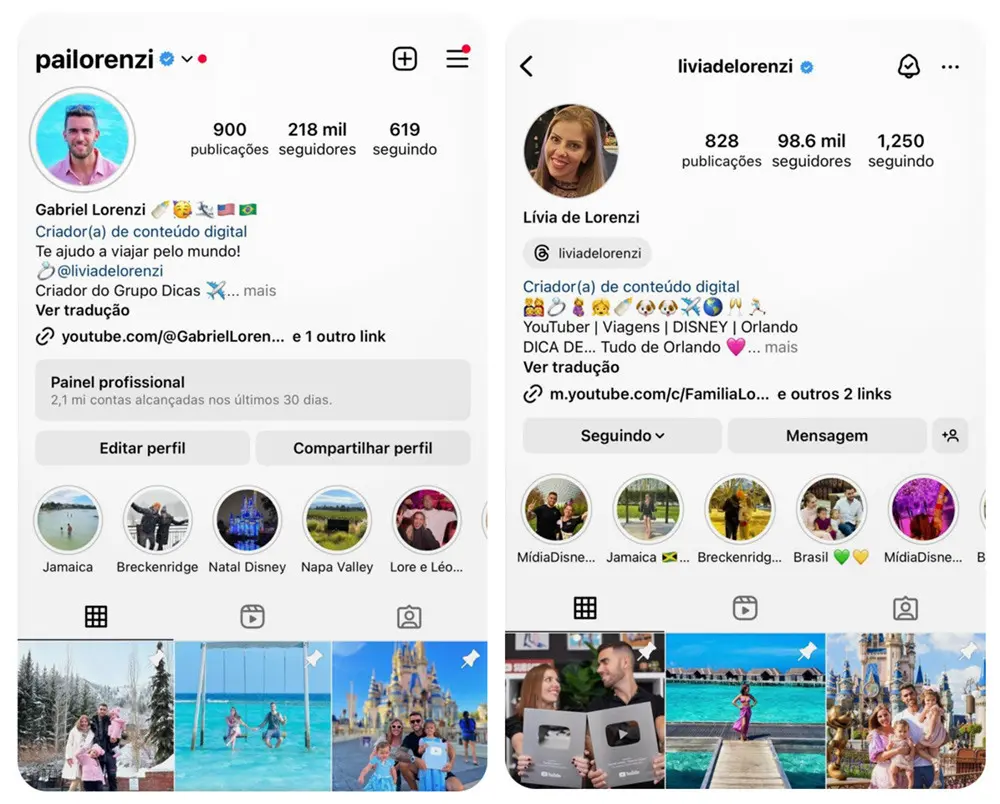Open the Seguindo dropdown button
This screenshot has height=804, width=1000.
[x=622, y=435]
